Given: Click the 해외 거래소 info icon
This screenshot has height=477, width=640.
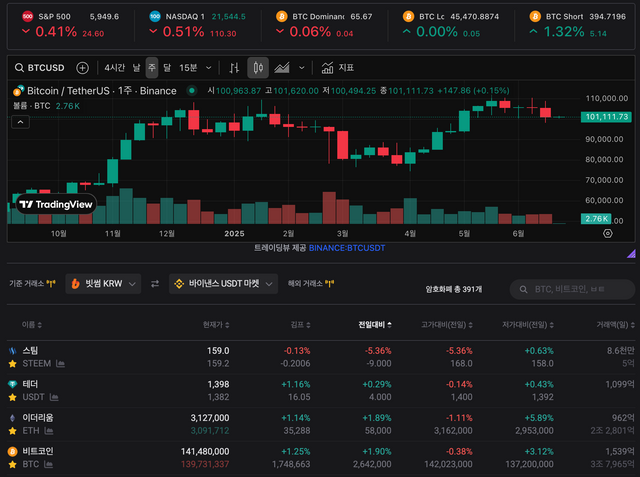Looking at the screenshot, I should pos(329,284).
